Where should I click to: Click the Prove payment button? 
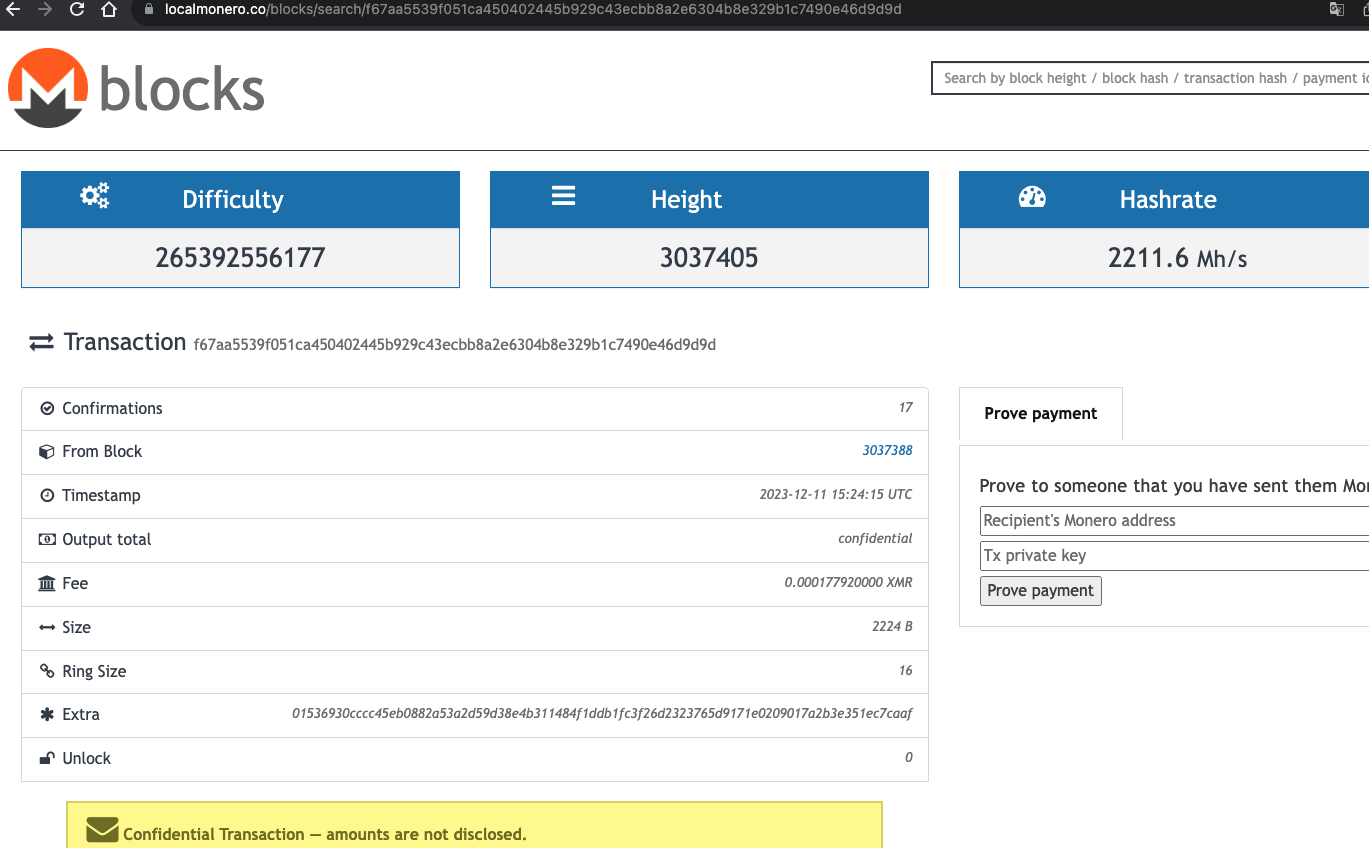[x=1040, y=591]
